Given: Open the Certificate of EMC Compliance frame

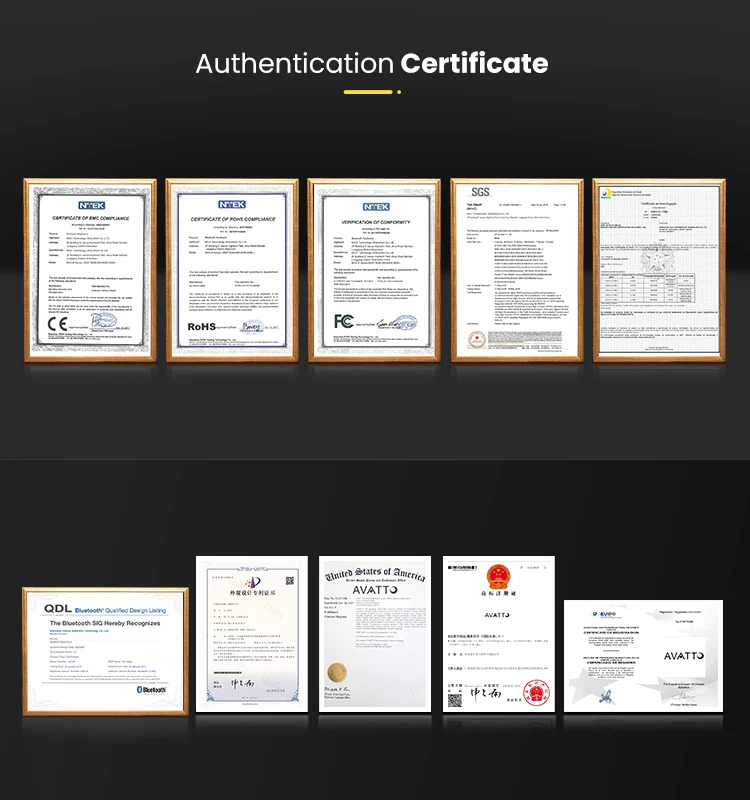Looking at the screenshot, I should (x=90, y=270).
